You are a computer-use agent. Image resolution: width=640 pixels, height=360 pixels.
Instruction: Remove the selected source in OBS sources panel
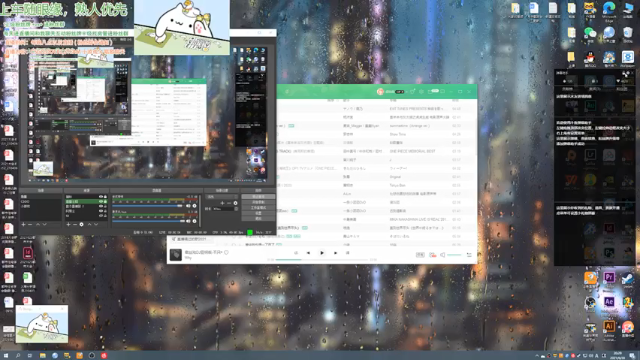click(x=75, y=224)
